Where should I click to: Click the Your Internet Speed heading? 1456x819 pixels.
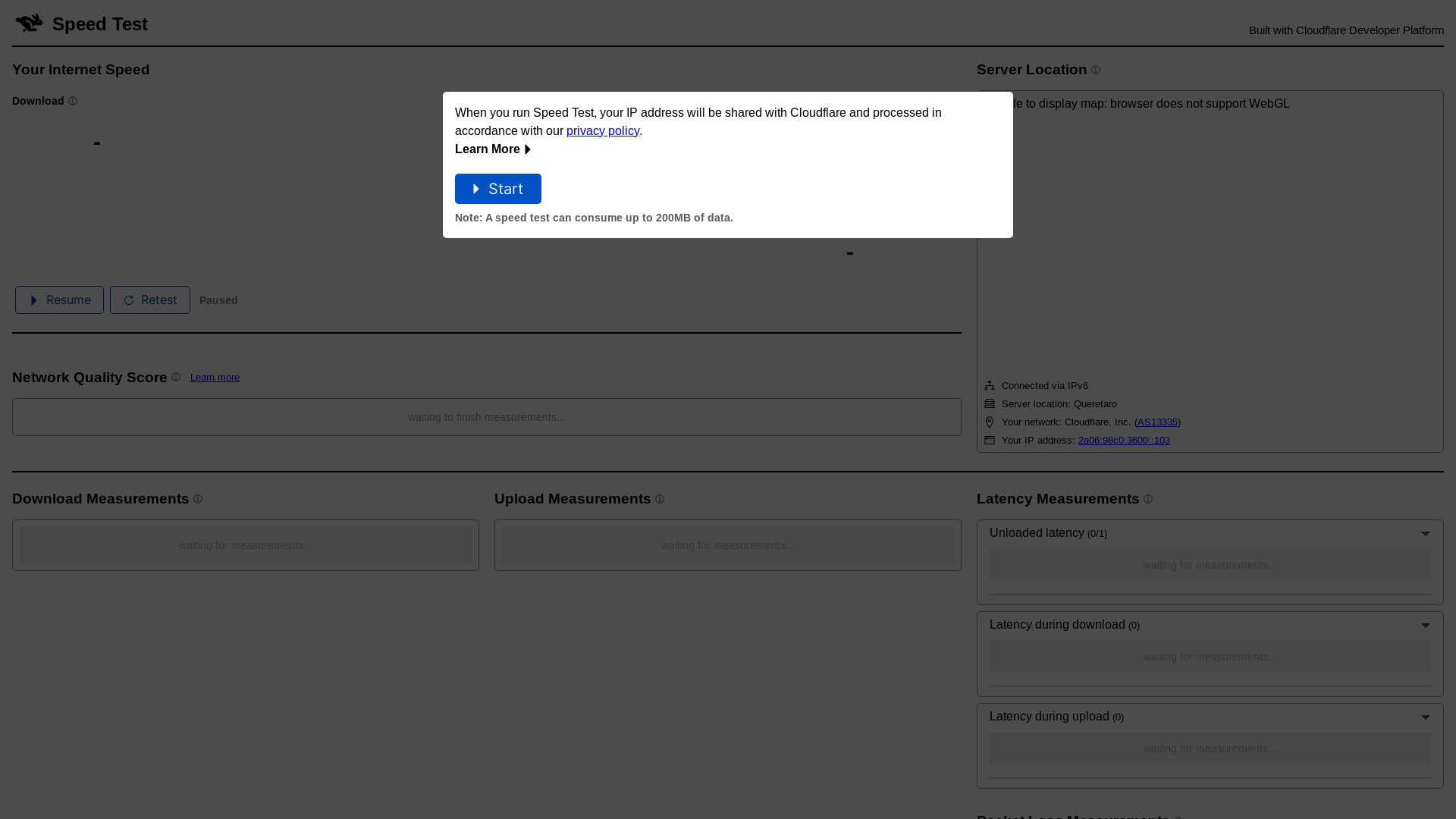pyautogui.click(x=81, y=70)
